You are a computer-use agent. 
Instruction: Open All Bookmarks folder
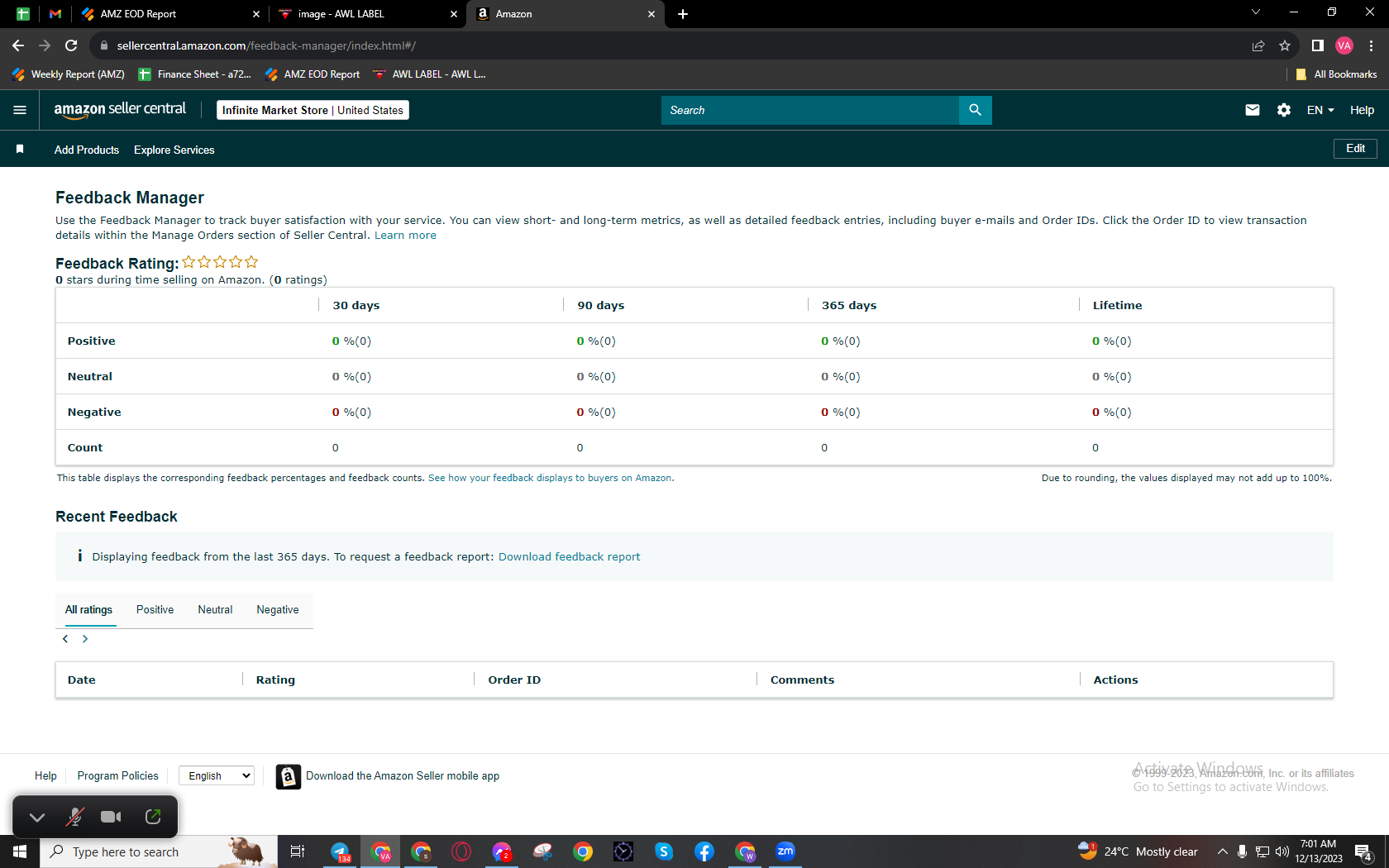point(1336,74)
